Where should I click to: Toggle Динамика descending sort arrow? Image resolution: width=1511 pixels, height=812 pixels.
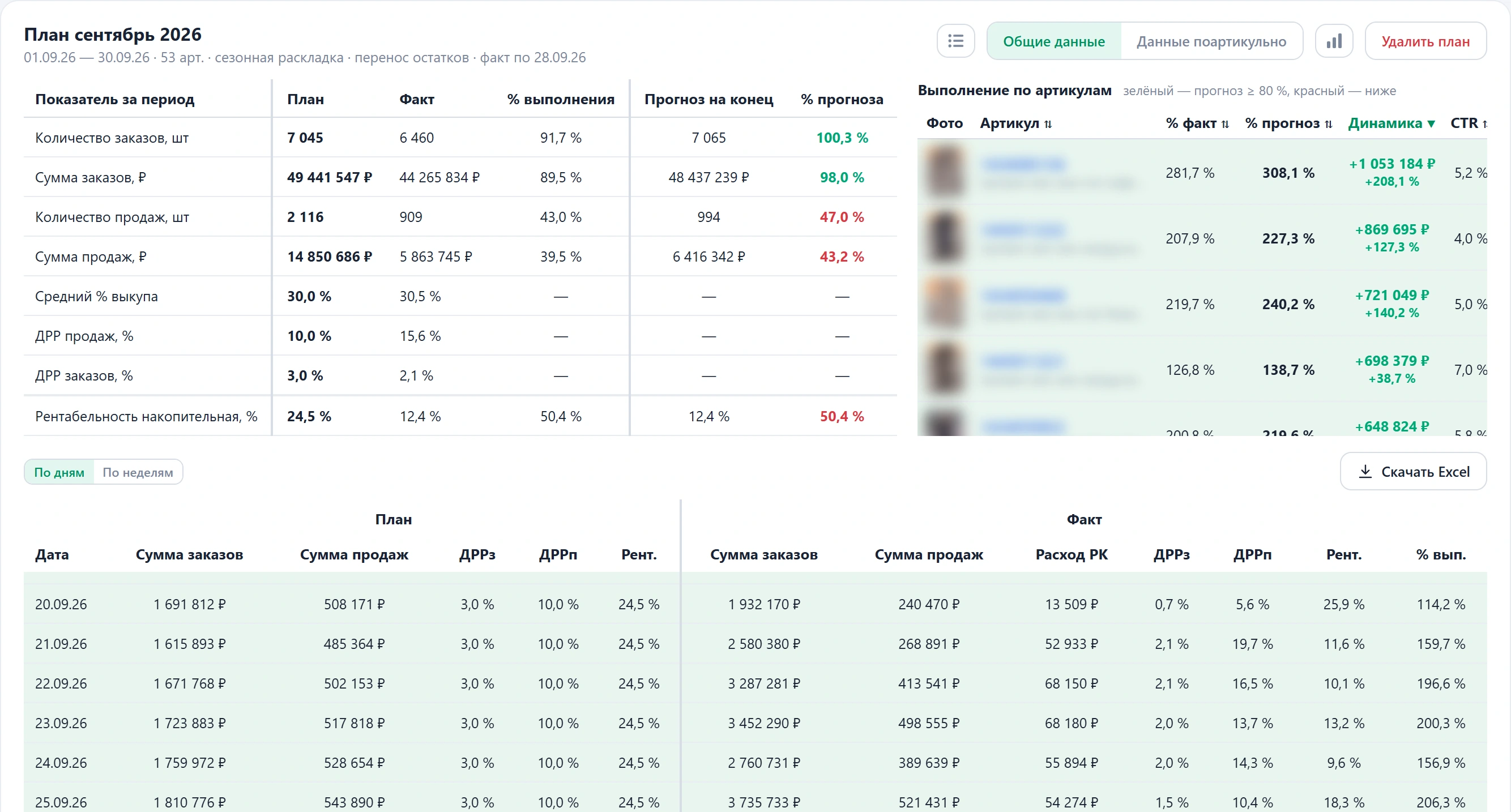coord(1431,123)
